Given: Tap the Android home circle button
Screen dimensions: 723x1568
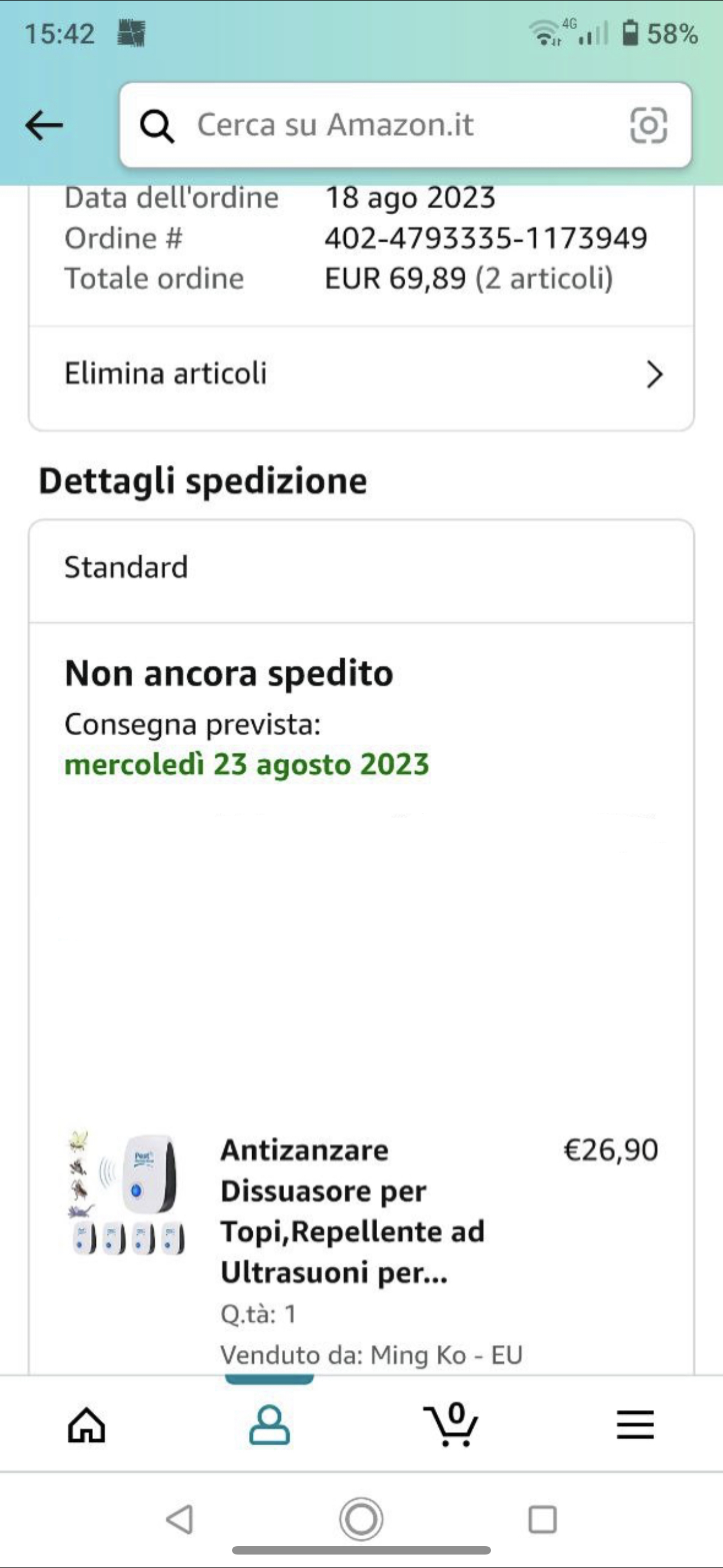Looking at the screenshot, I should [361, 1519].
